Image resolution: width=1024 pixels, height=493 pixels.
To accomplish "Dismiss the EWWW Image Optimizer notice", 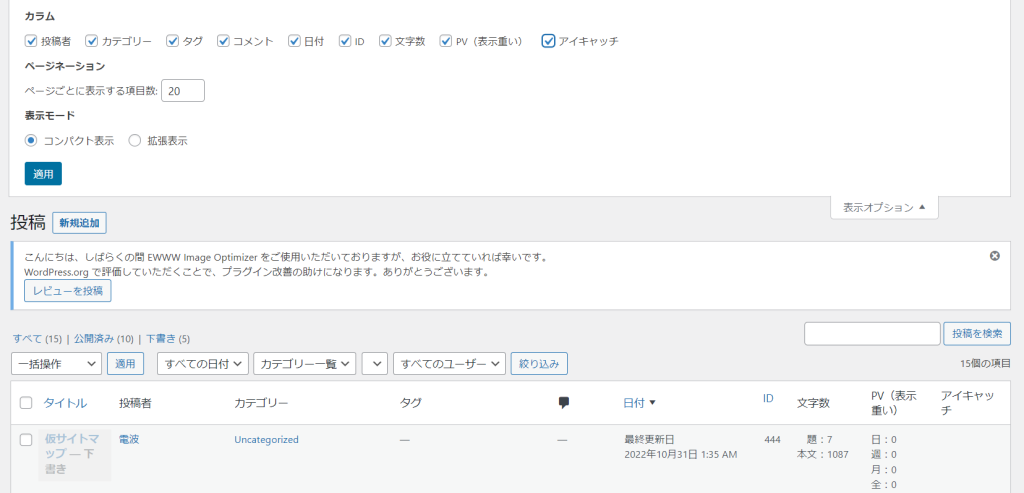I will pos(994,256).
